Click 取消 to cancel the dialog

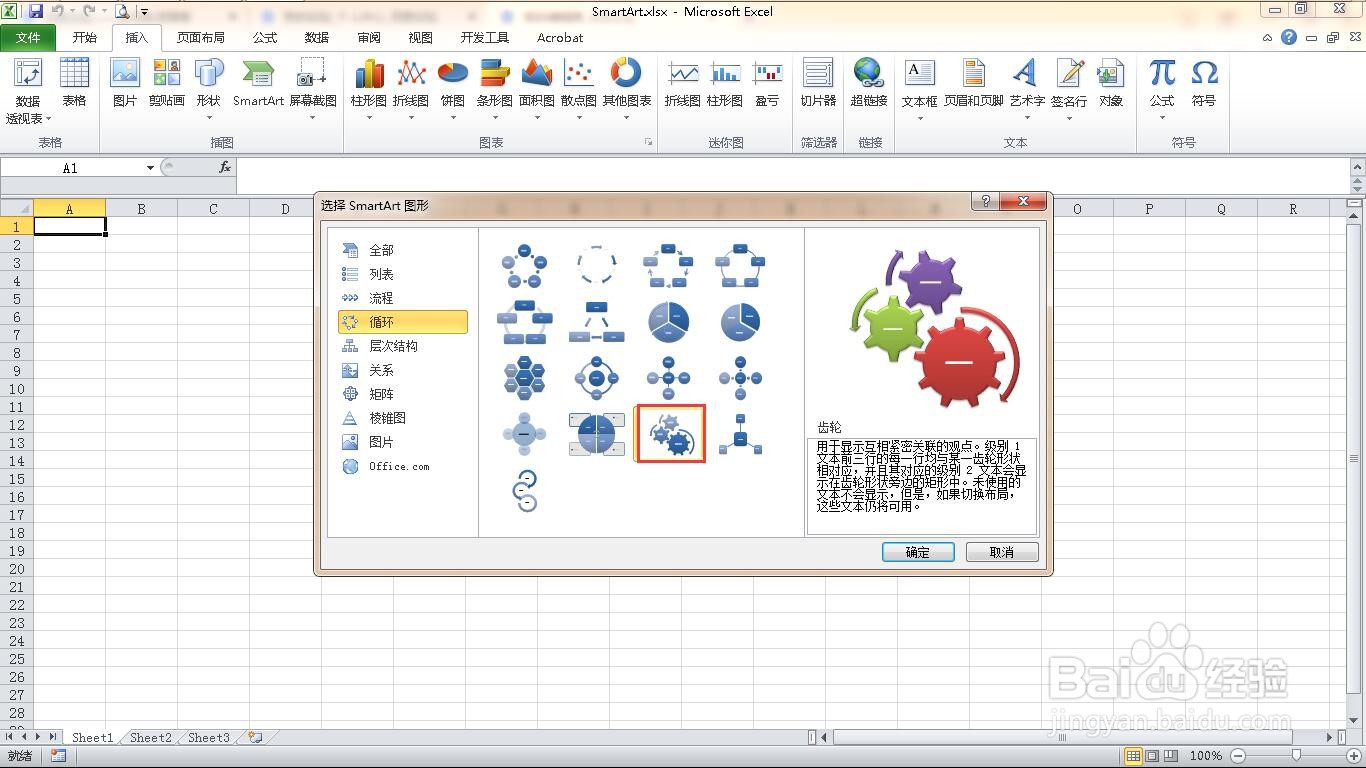(x=1002, y=552)
